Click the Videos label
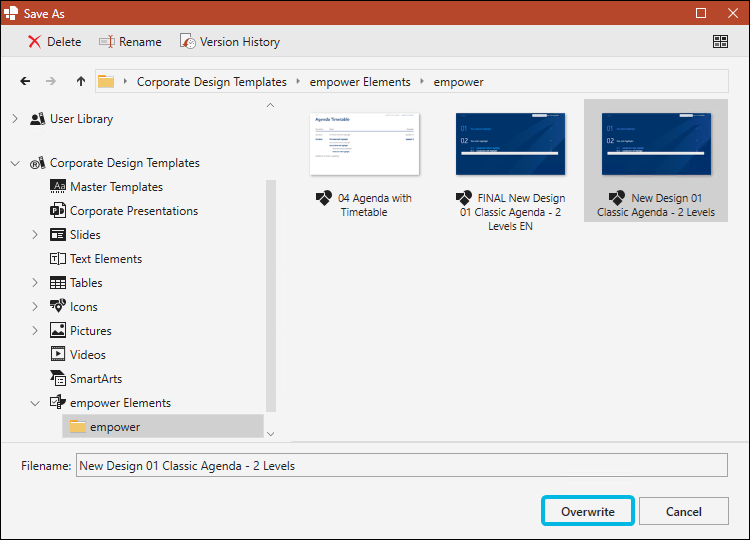Screen dimensions: 750x540 pyautogui.click(x=88, y=354)
